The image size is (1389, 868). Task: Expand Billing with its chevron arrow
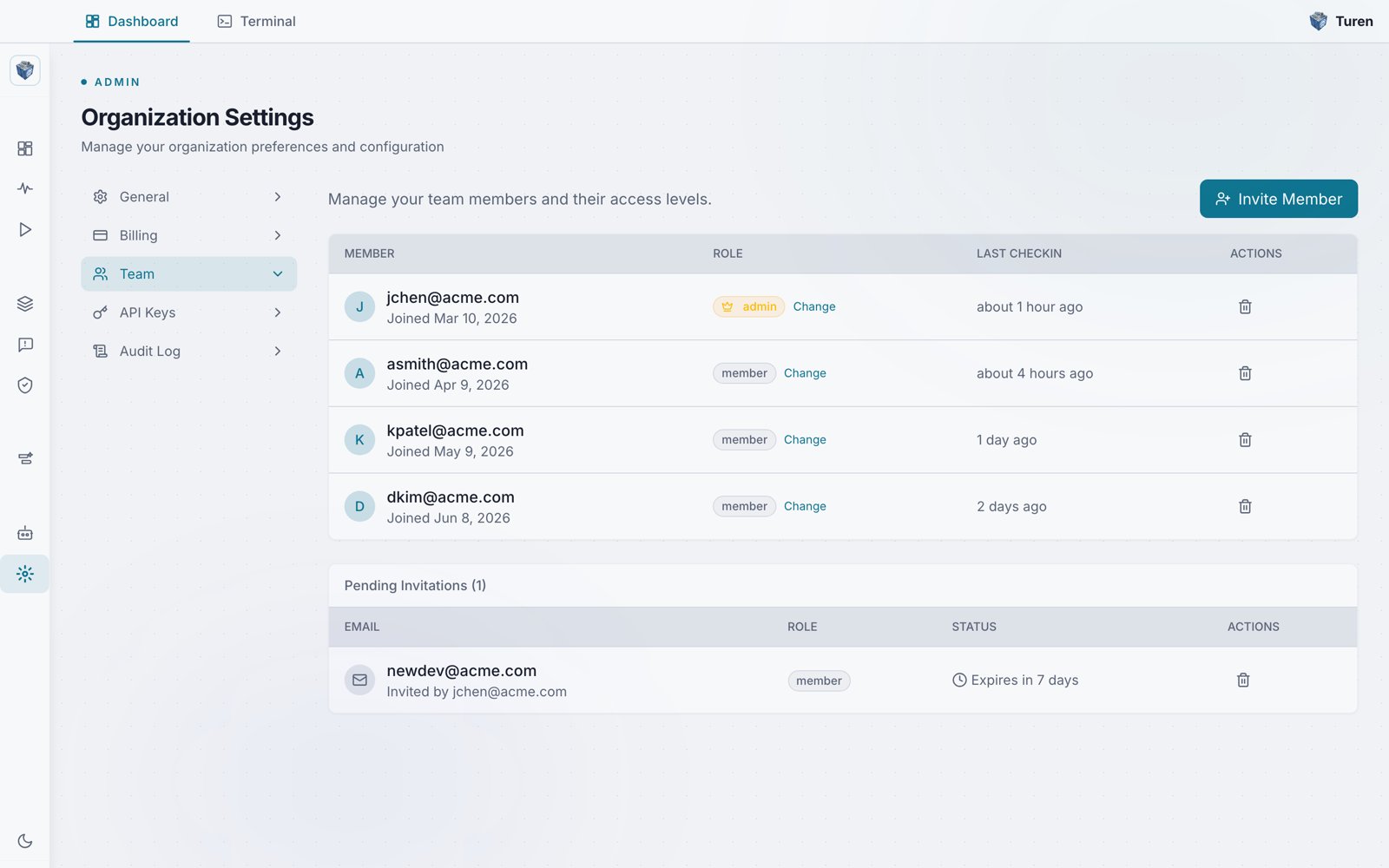pos(278,235)
